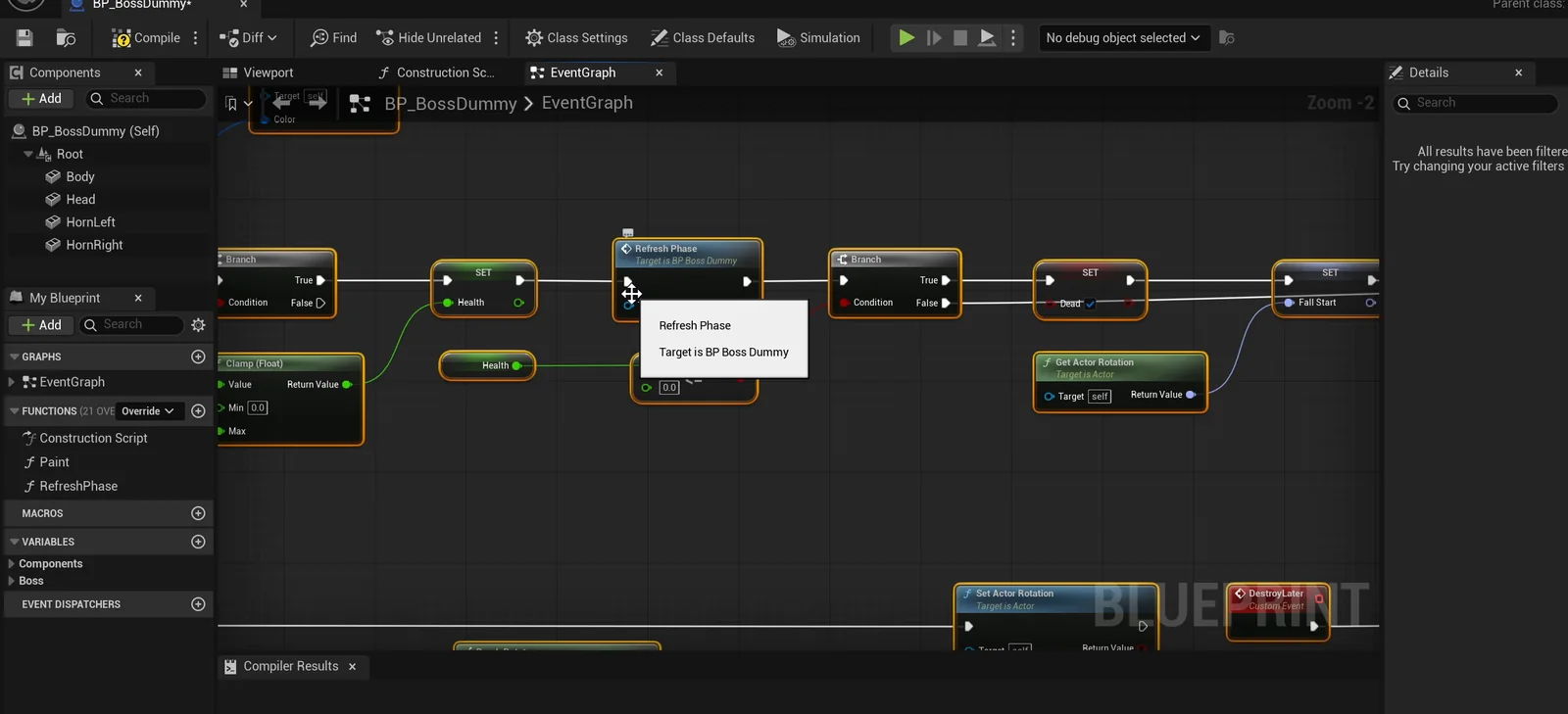Image resolution: width=1568 pixels, height=714 pixels.
Task: Select the EventGraph tab
Action: pyautogui.click(x=583, y=72)
